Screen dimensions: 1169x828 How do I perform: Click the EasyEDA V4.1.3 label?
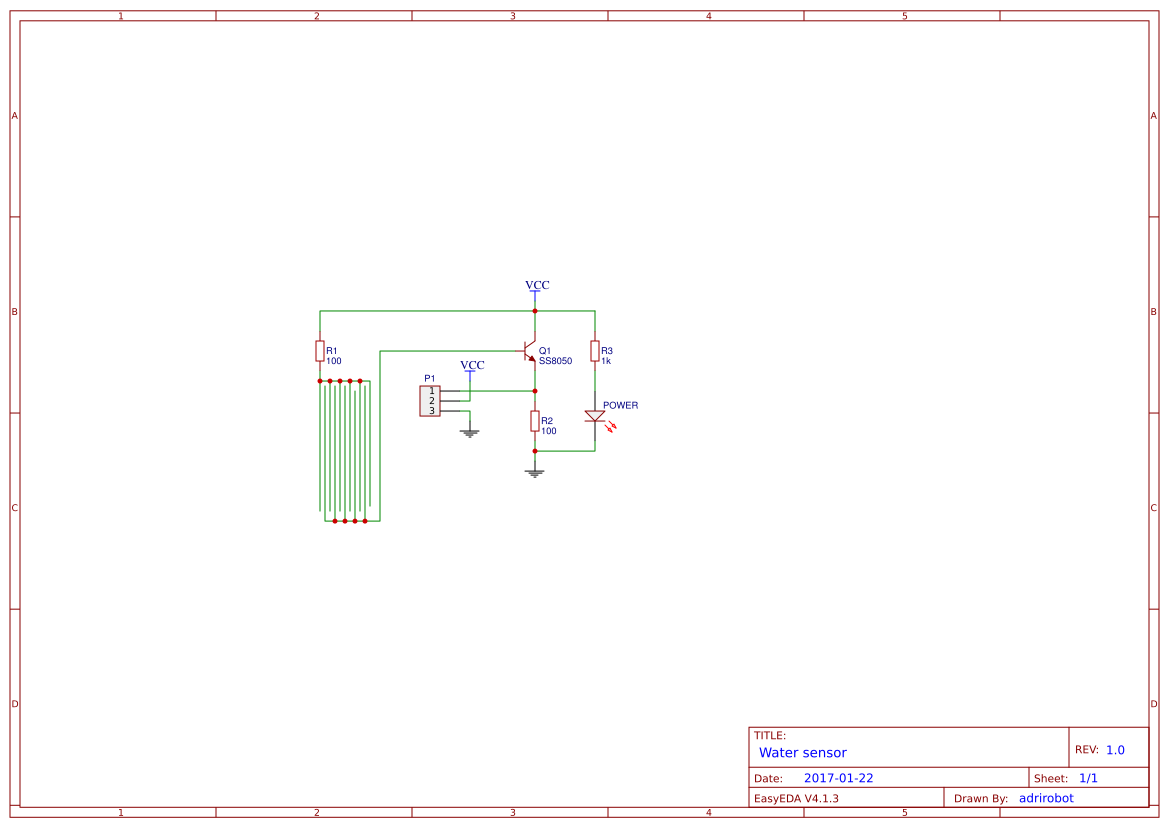click(x=795, y=797)
